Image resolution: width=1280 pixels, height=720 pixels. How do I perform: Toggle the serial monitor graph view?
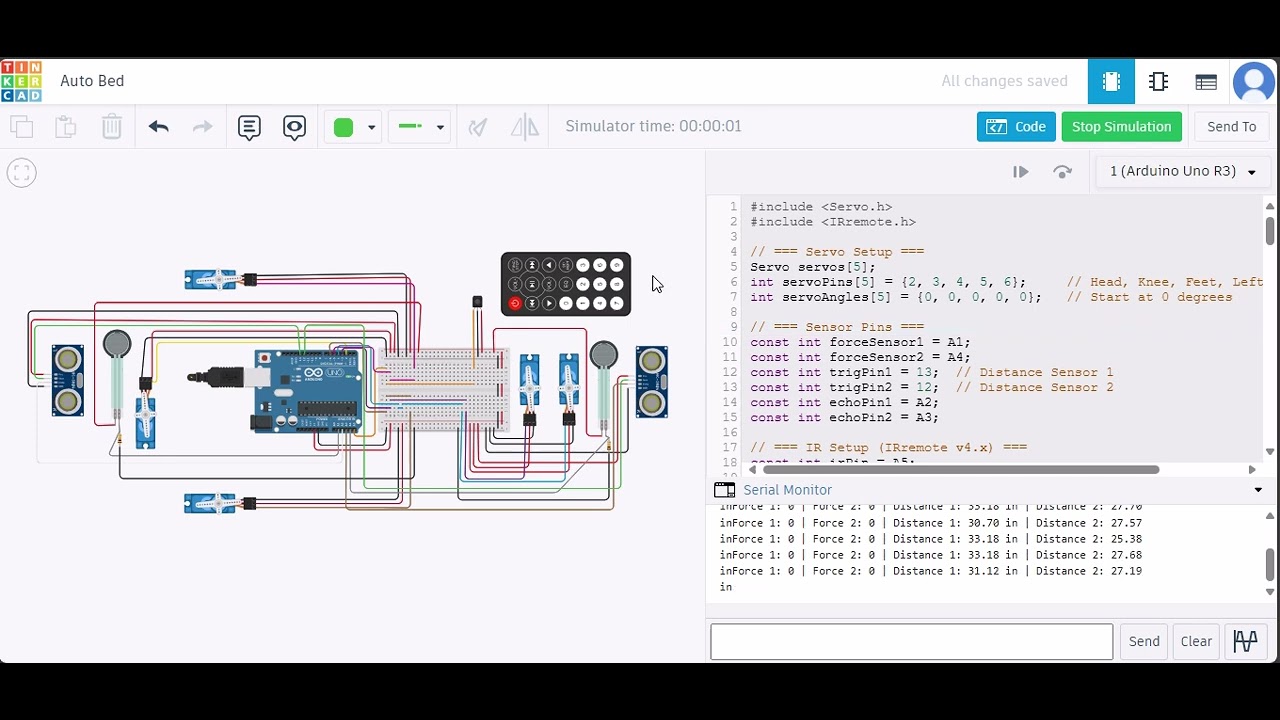pos(1246,641)
